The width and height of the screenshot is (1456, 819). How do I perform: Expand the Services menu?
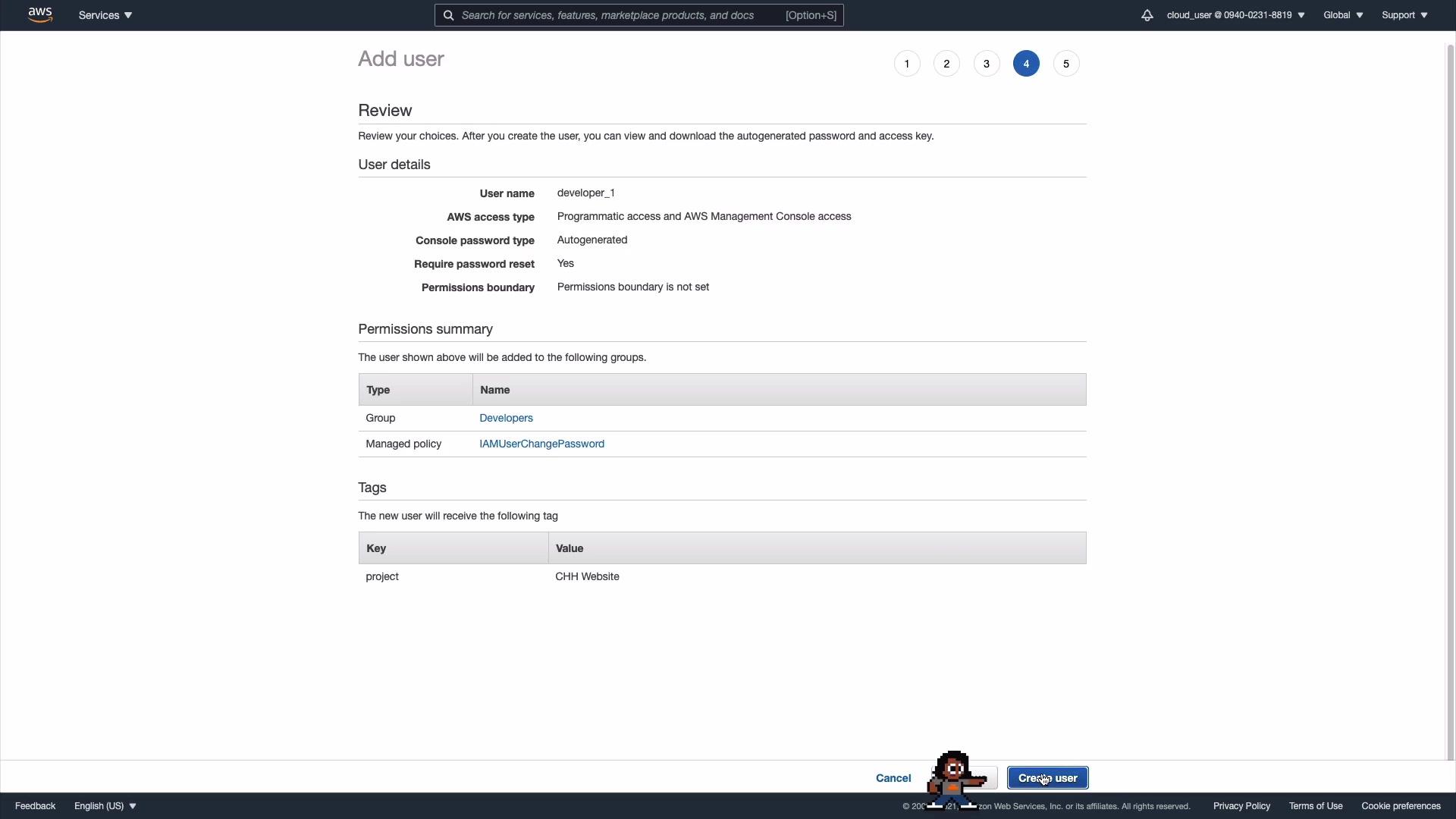point(105,15)
